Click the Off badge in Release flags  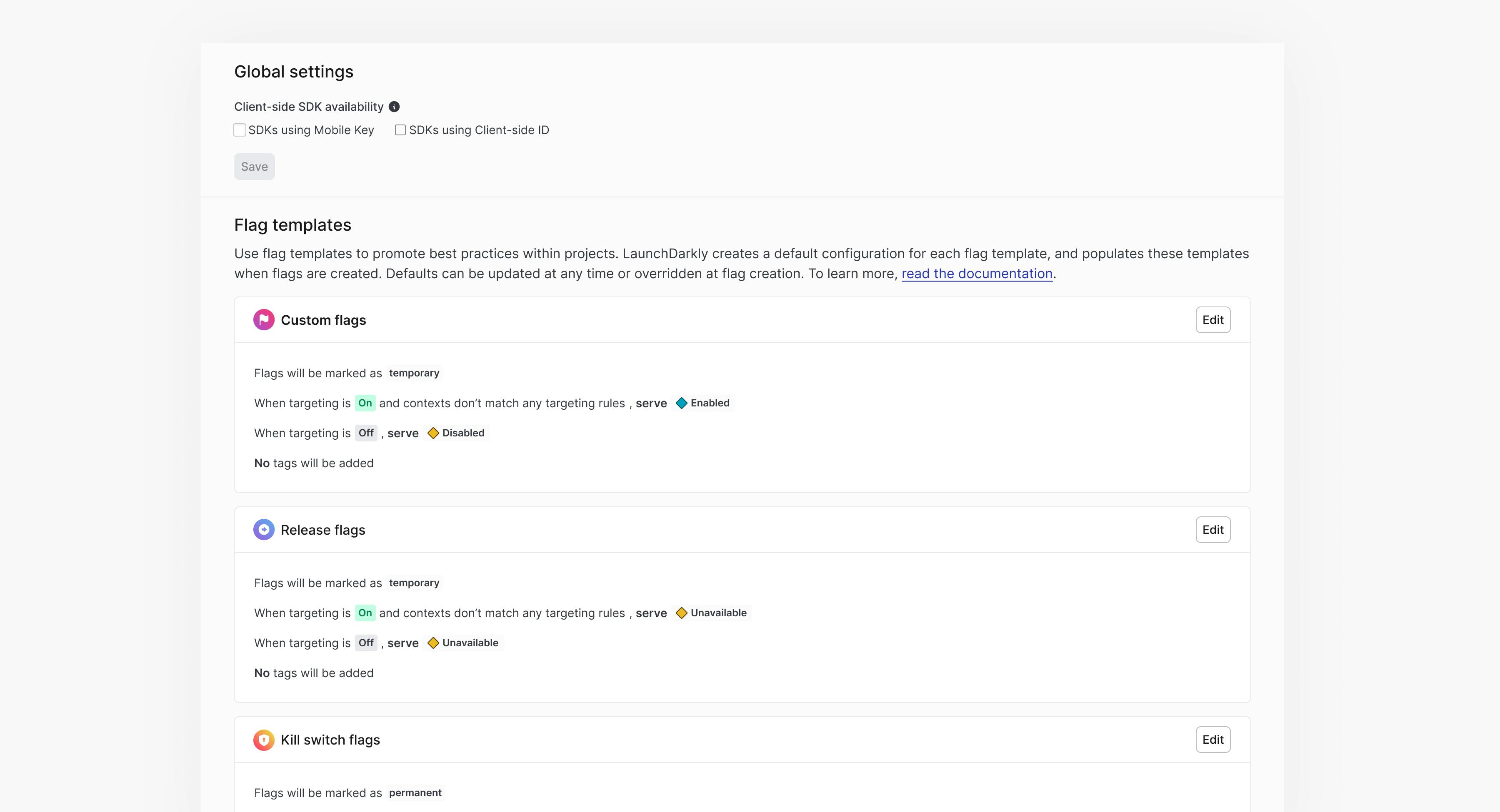(366, 643)
